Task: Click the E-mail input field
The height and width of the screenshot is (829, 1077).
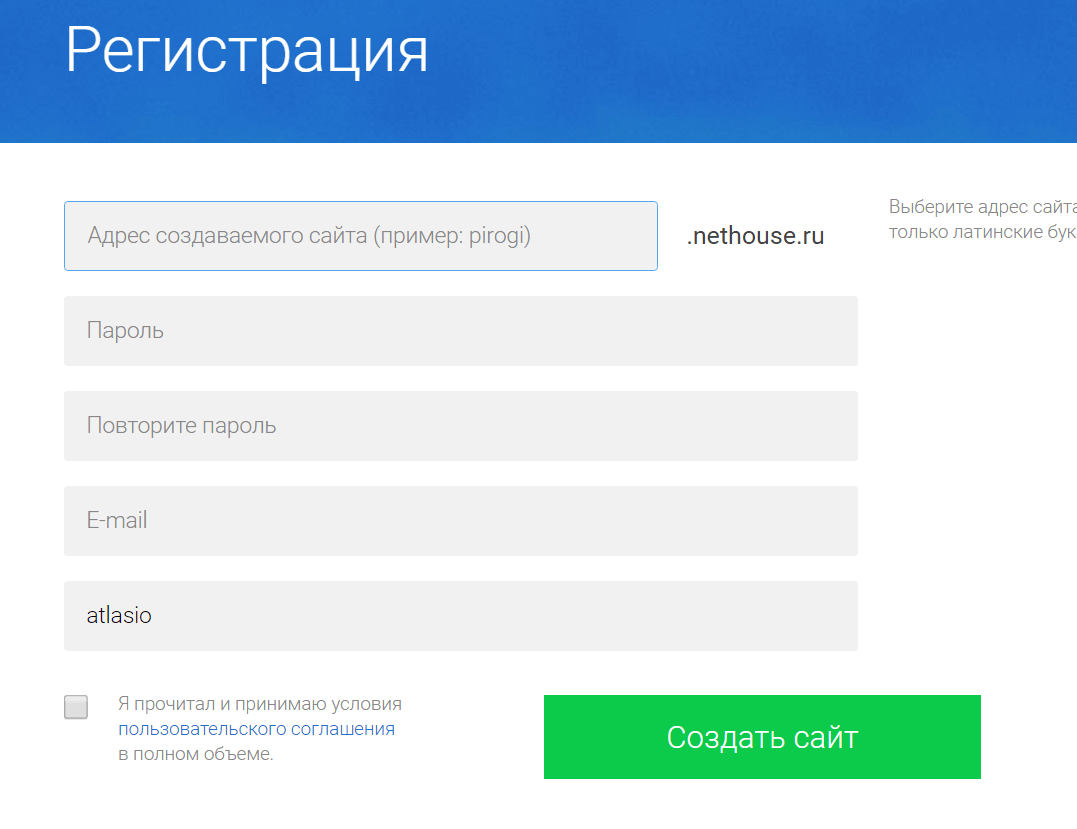Action: click(x=460, y=521)
